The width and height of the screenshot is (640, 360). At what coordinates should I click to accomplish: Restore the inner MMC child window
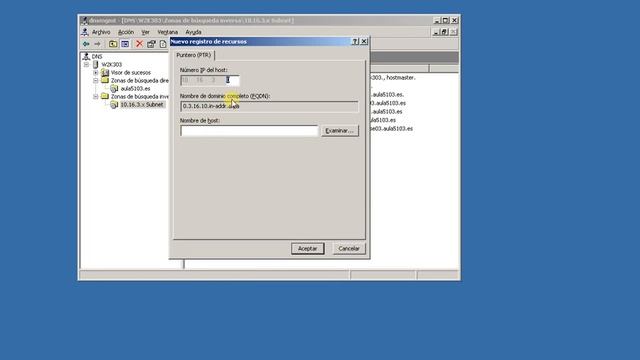pyautogui.click(x=444, y=32)
